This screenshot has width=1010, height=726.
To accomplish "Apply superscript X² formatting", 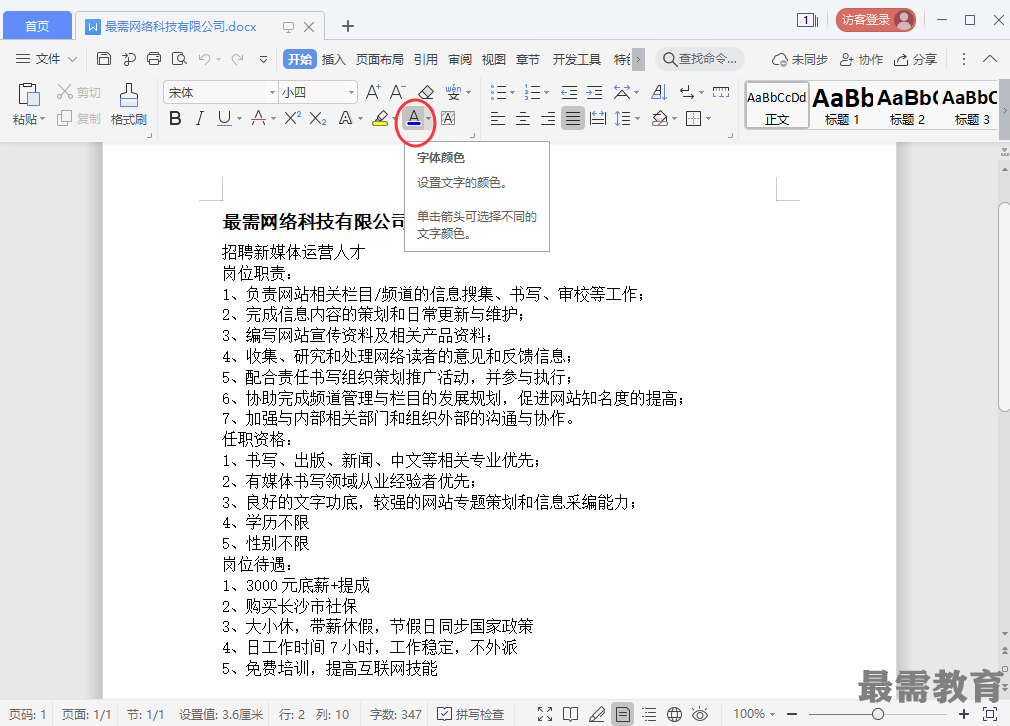I will 292,118.
